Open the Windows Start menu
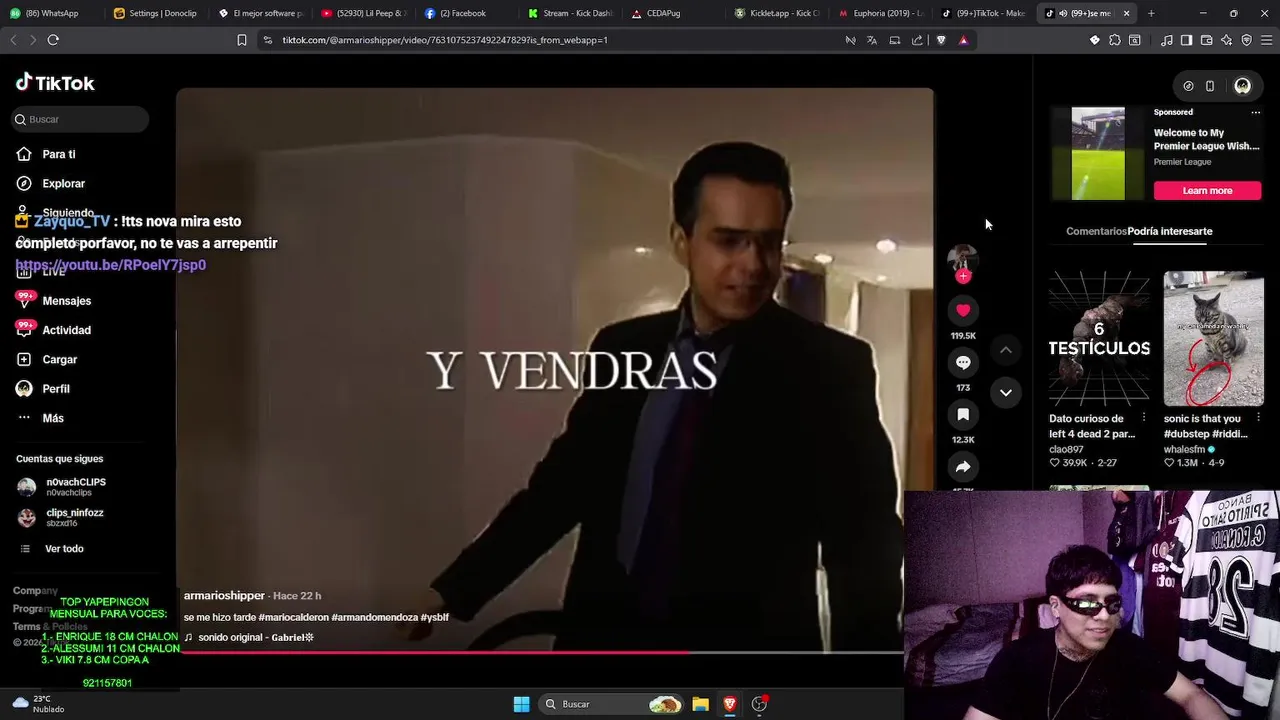Viewport: 1280px width, 720px height. coord(521,704)
